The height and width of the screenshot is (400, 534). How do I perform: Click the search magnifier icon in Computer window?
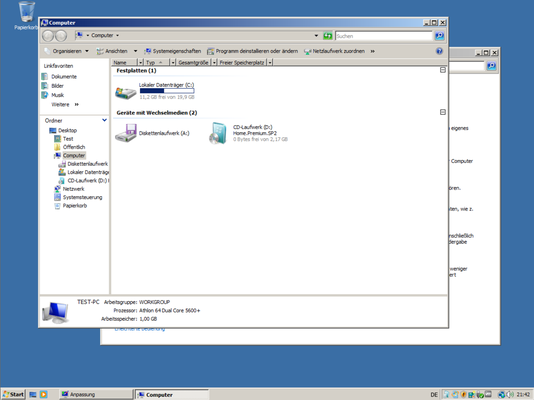coord(439,35)
